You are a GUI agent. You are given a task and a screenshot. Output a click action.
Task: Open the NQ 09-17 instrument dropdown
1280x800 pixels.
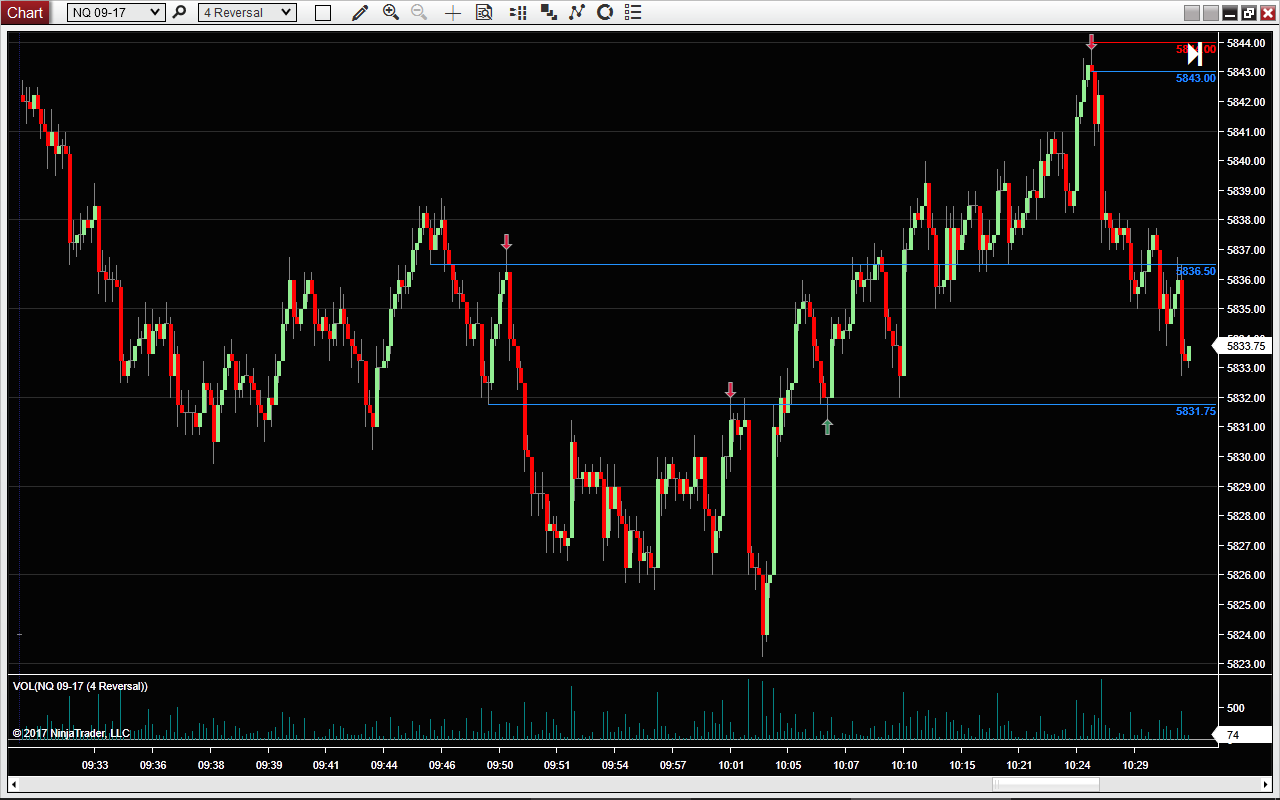point(115,12)
